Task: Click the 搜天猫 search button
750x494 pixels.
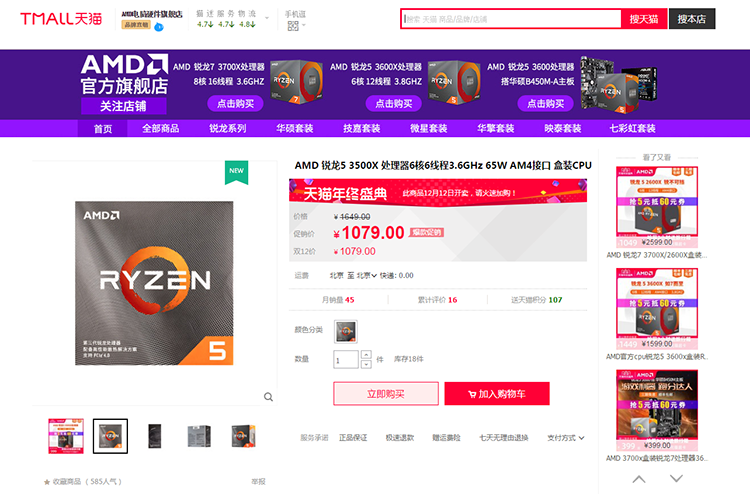Action: click(x=644, y=19)
